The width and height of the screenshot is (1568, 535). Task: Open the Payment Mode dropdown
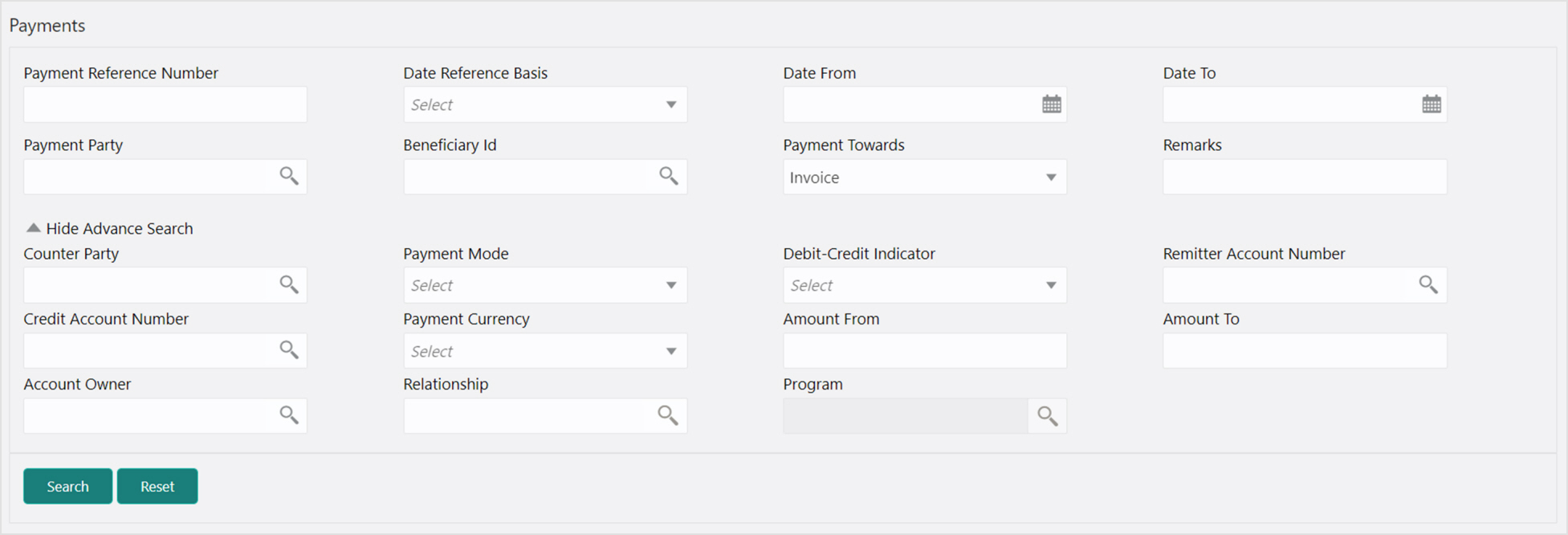click(x=545, y=285)
